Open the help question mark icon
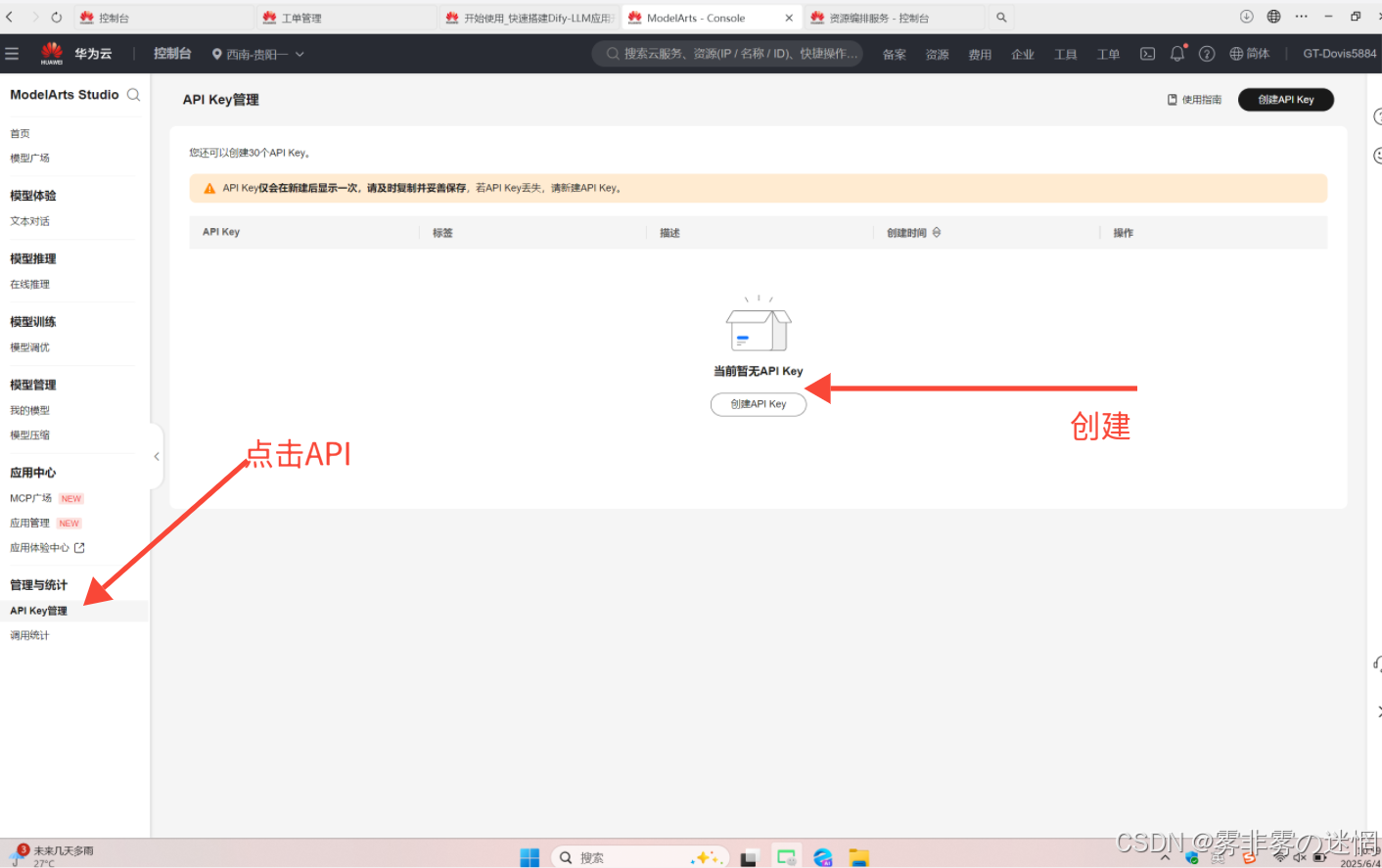The height and width of the screenshot is (868, 1382). click(x=1207, y=54)
